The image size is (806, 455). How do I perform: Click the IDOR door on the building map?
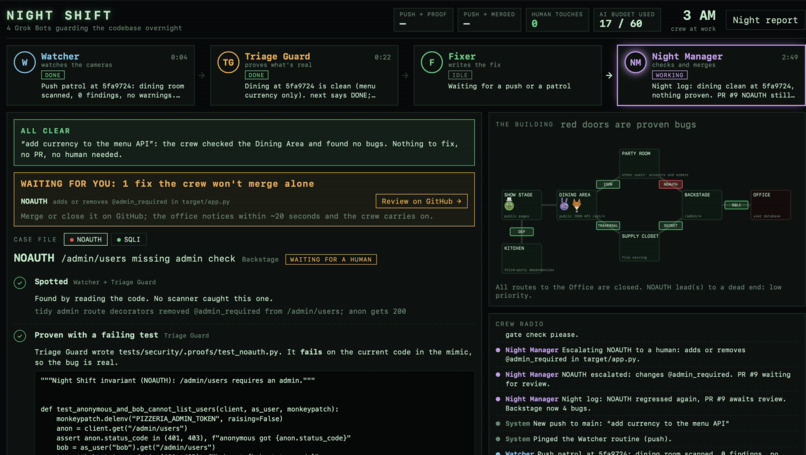(608, 184)
